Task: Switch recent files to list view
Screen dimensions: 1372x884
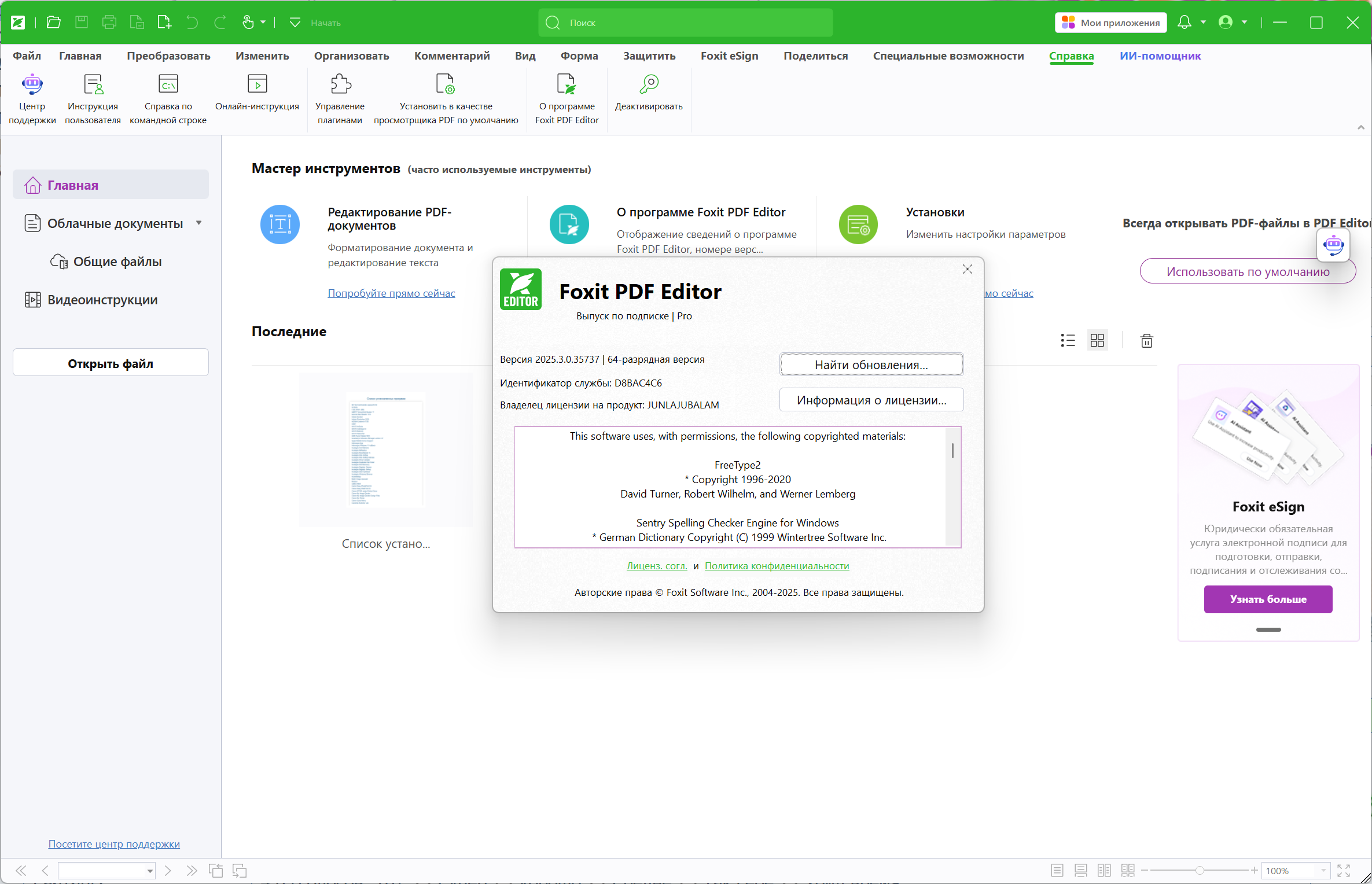Action: coord(1068,341)
